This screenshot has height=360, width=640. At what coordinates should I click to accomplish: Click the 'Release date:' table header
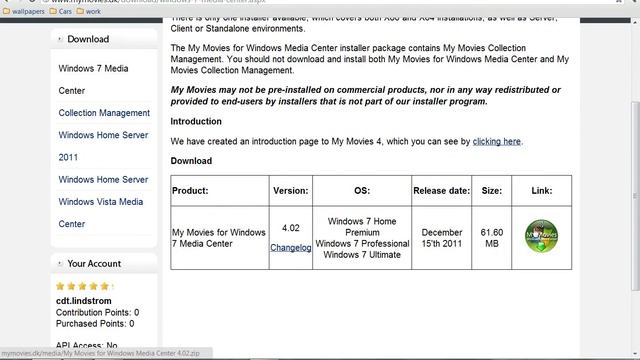[442, 191]
